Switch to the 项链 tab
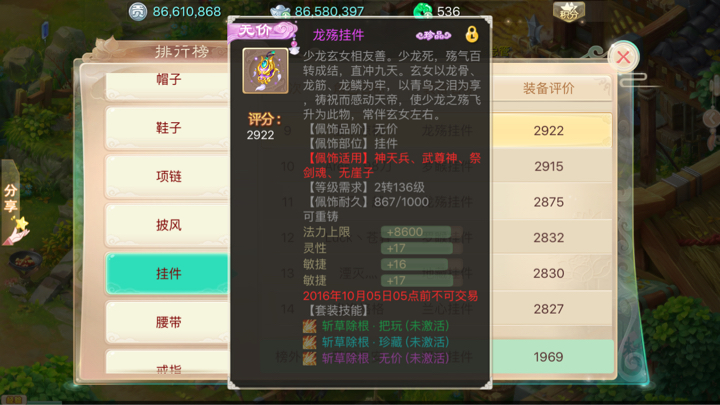 pos(168,176)
